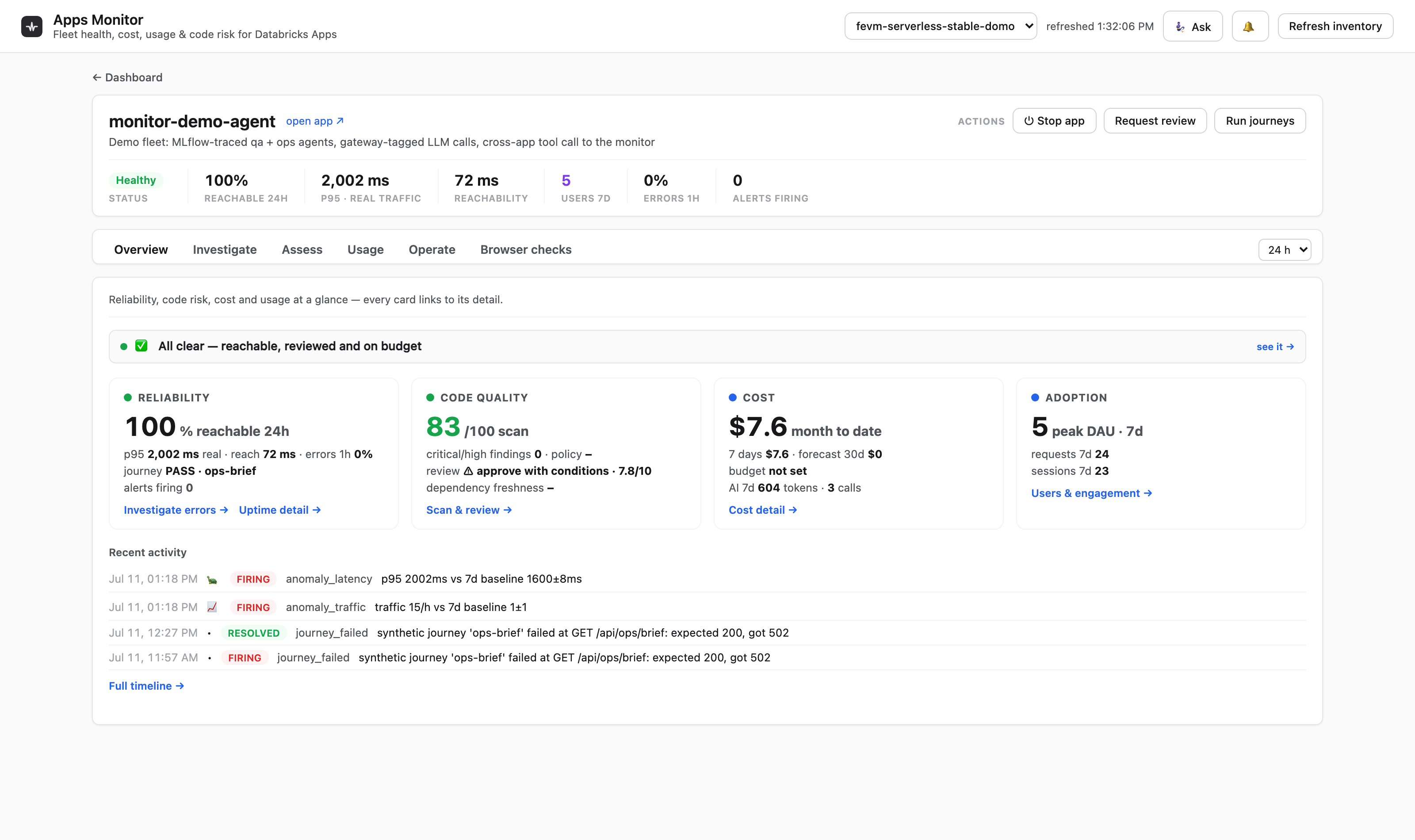Open Investigate errors link
Screen dimensions: 1415x840
(176, 510)
